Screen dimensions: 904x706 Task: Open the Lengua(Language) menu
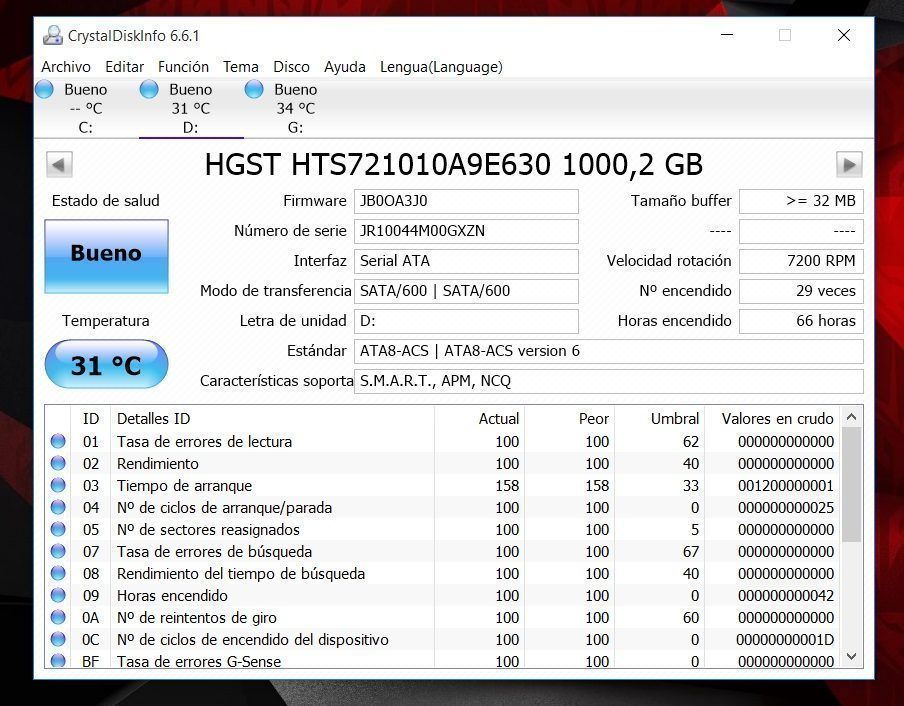tap(441, 67)
